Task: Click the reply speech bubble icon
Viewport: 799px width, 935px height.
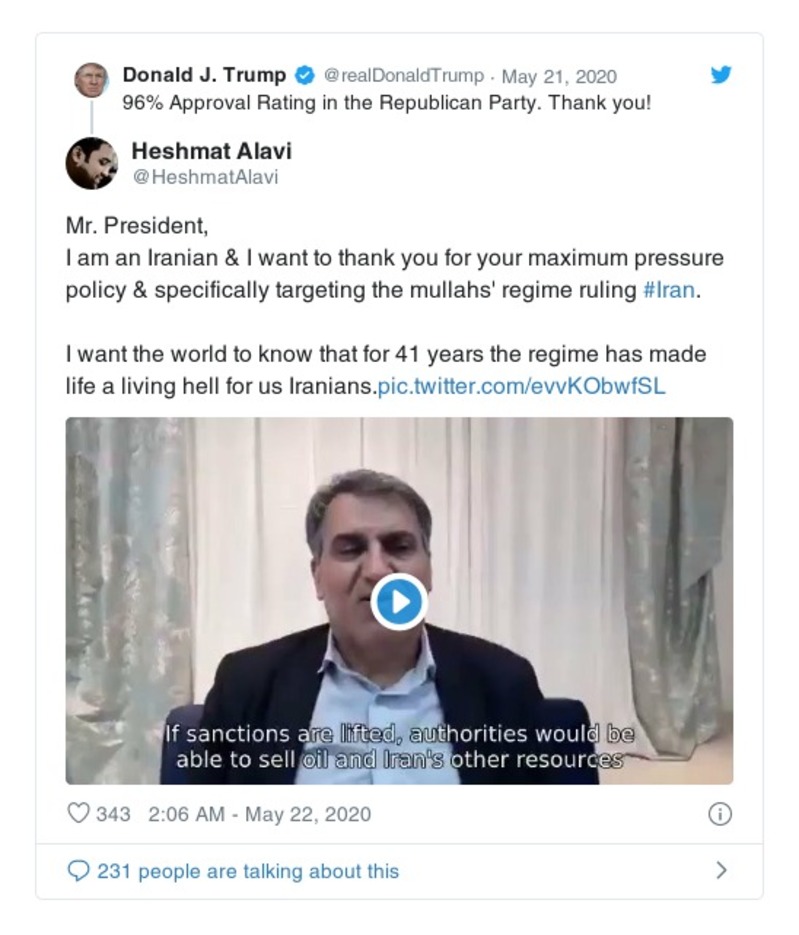Action: (x=81, y=871)
